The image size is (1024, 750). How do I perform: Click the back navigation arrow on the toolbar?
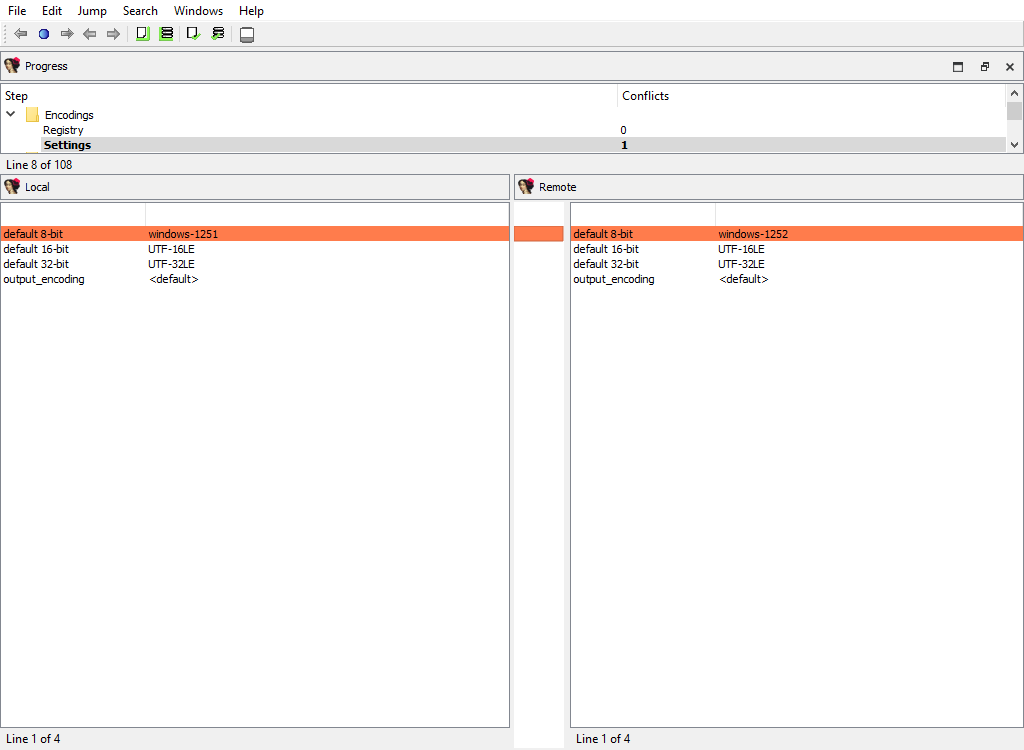coord(19,33)
